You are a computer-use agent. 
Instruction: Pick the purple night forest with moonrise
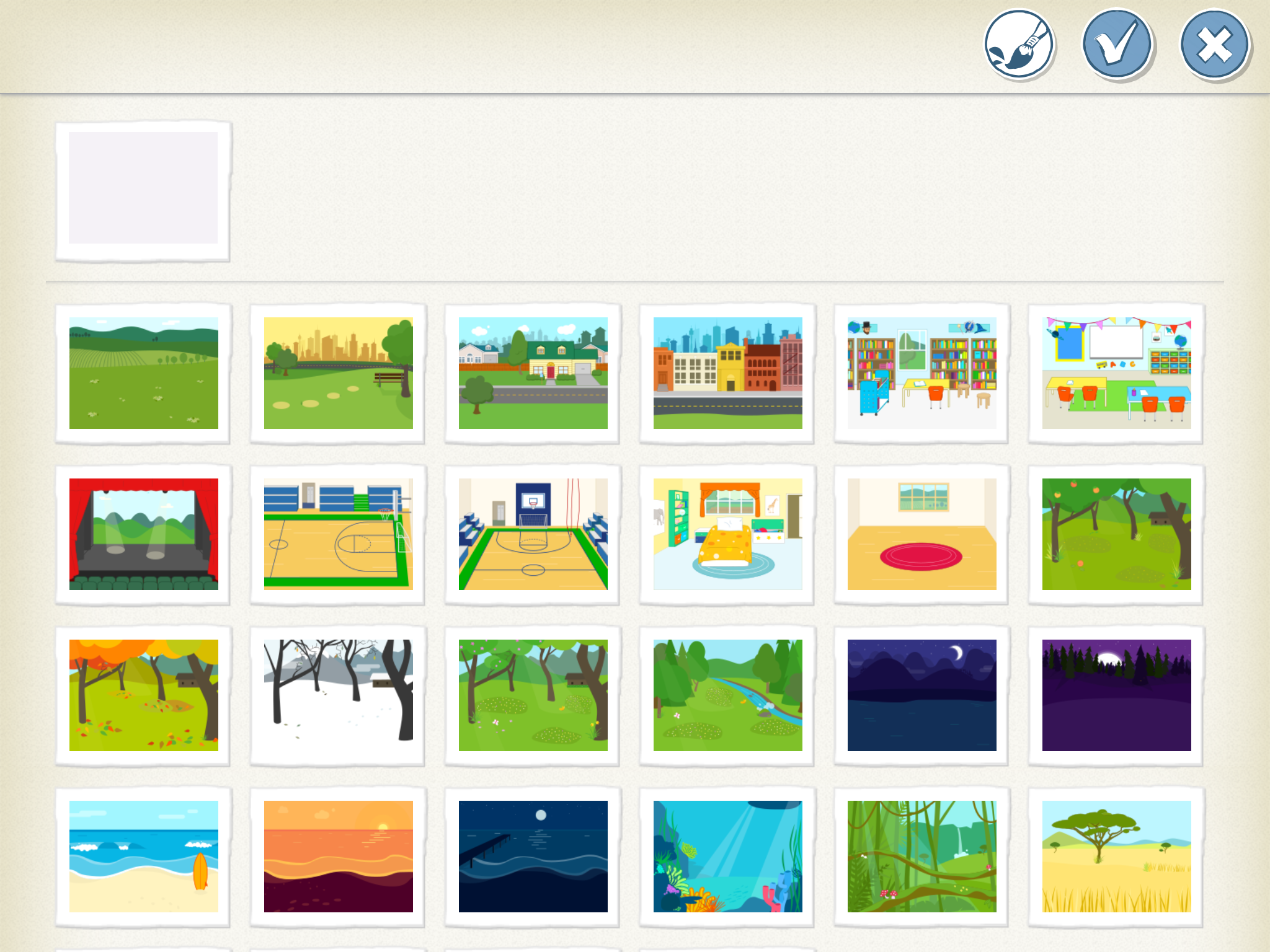pyautogui.click(x=1117, y=695)
